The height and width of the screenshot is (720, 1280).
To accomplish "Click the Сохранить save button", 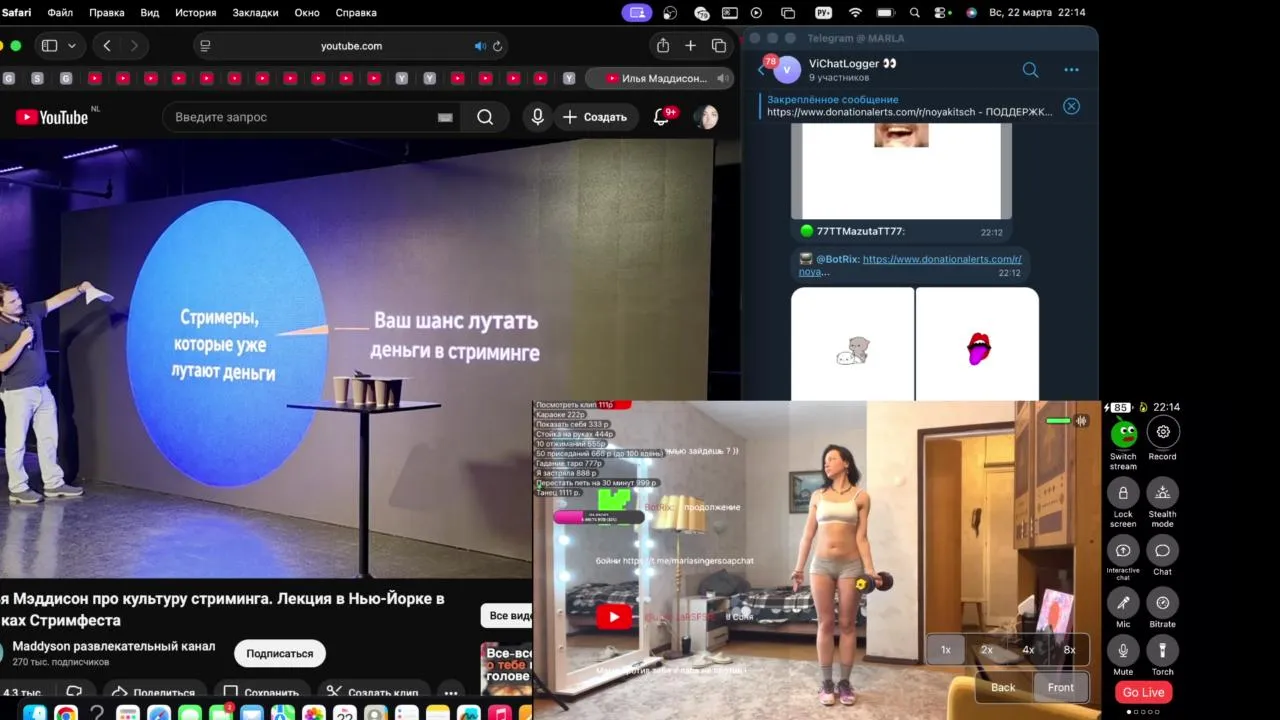I will (x=261, y=692).
